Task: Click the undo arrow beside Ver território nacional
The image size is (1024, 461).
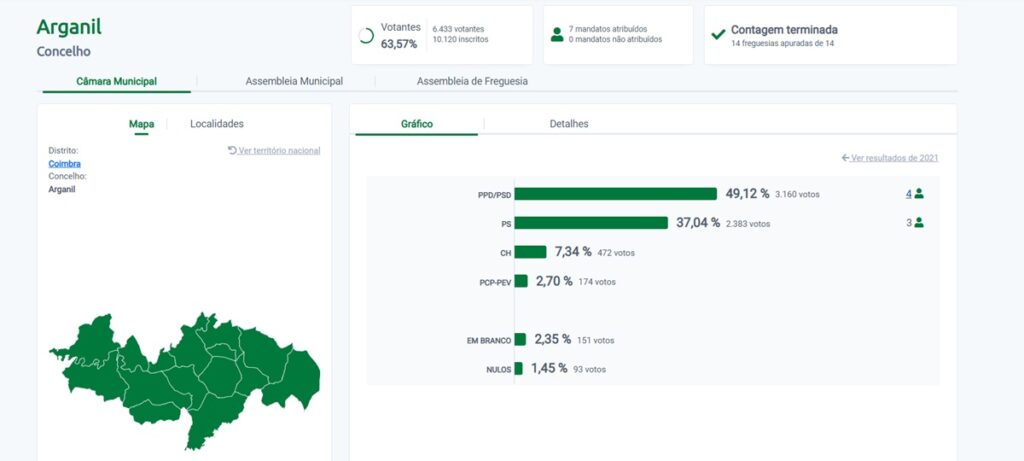Action: 232,151
